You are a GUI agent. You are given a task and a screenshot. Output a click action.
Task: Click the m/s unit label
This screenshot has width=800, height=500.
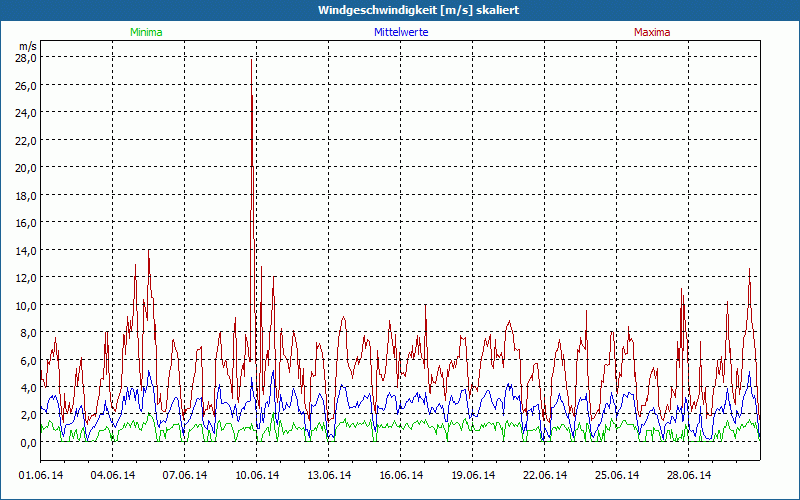pos(27,46)
